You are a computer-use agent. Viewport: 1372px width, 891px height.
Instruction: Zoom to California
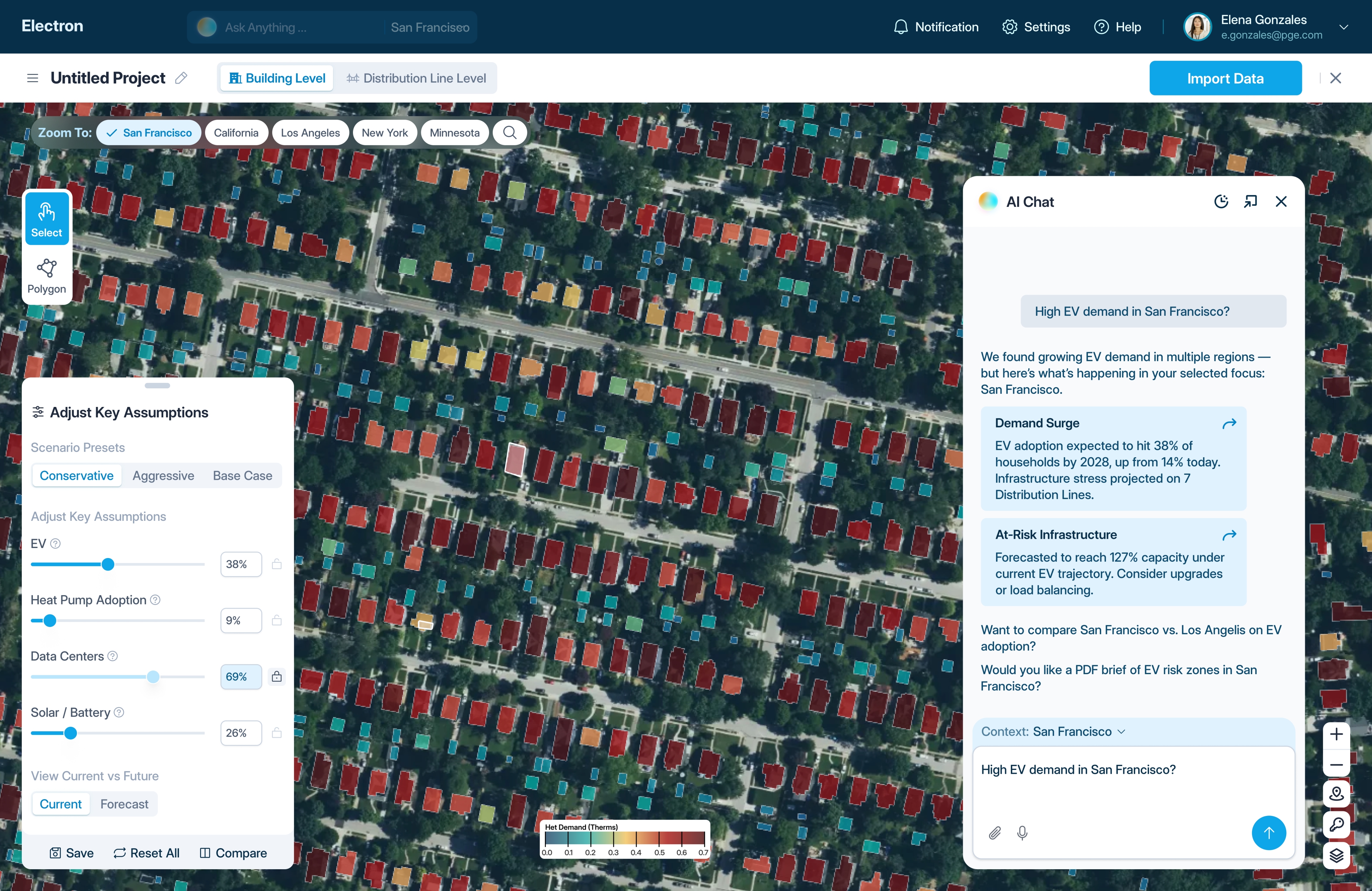(237, 133)
